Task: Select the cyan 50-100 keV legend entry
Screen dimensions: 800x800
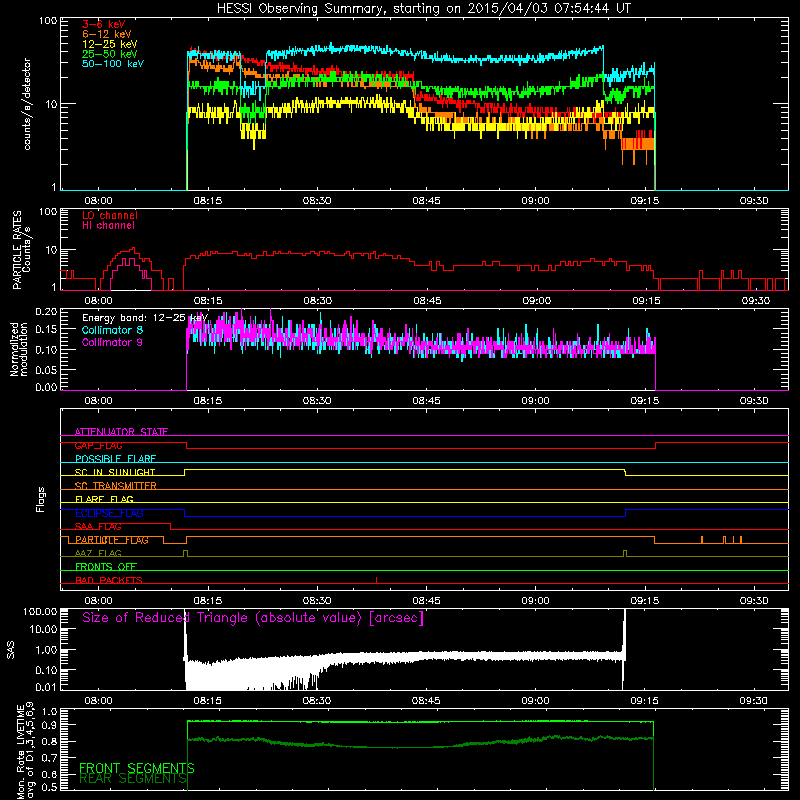Action: [x=113, y=64]
